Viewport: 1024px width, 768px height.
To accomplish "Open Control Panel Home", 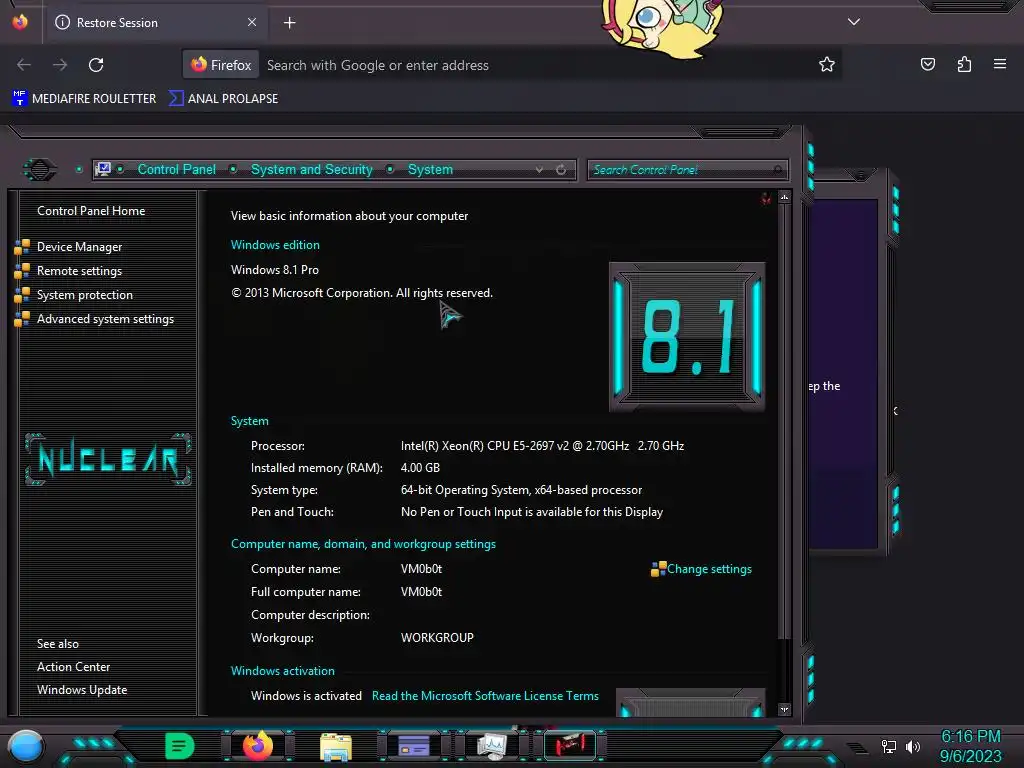I will tap(91, 211).
